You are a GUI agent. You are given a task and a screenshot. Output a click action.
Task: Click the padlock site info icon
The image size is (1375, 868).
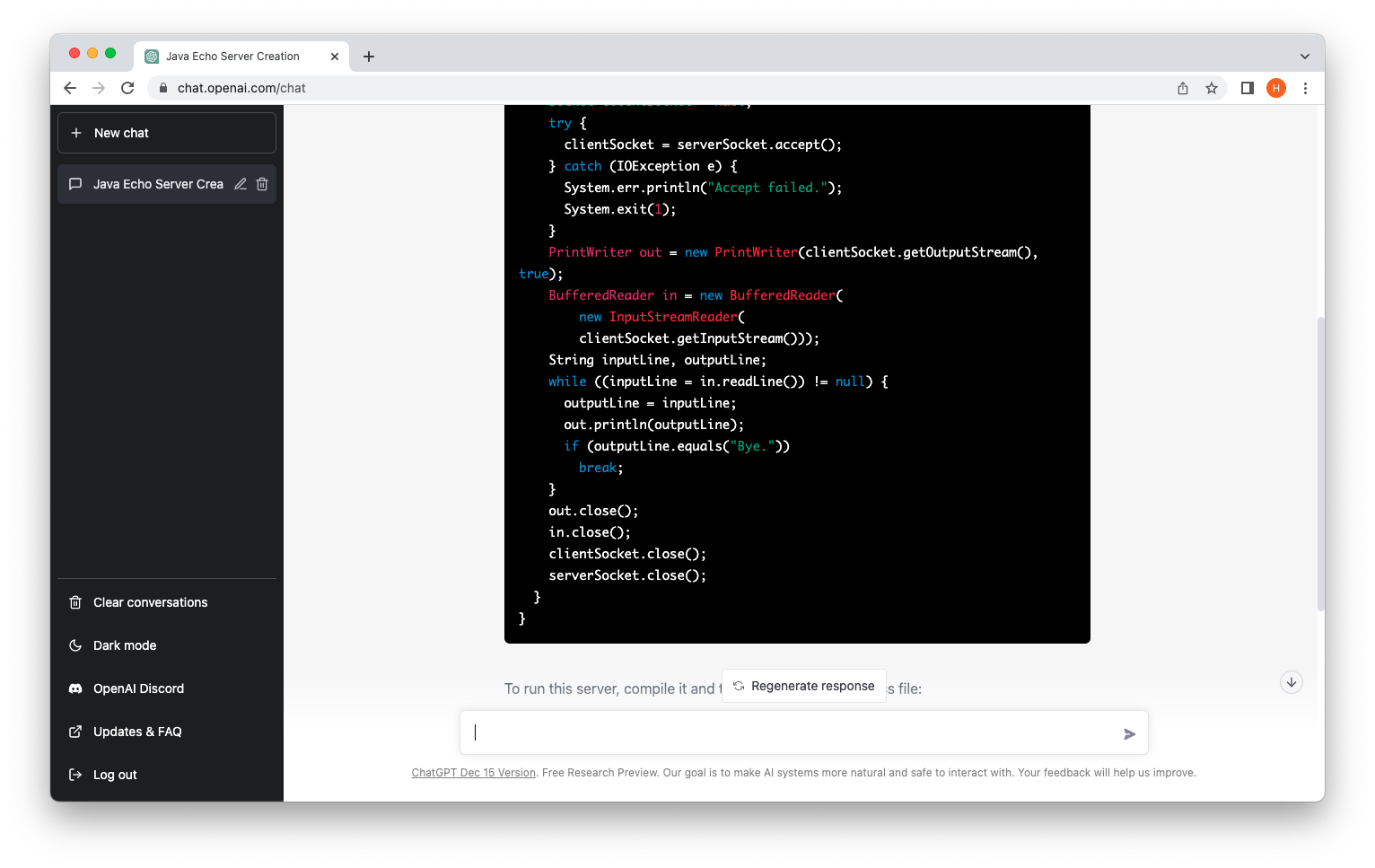pyautogui.click(x=163, y=88)
